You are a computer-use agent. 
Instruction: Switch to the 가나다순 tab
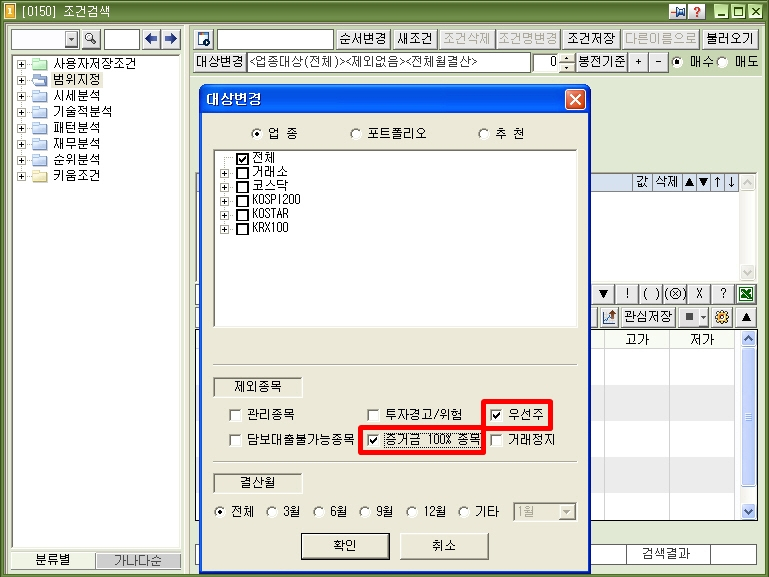(138, 561)
